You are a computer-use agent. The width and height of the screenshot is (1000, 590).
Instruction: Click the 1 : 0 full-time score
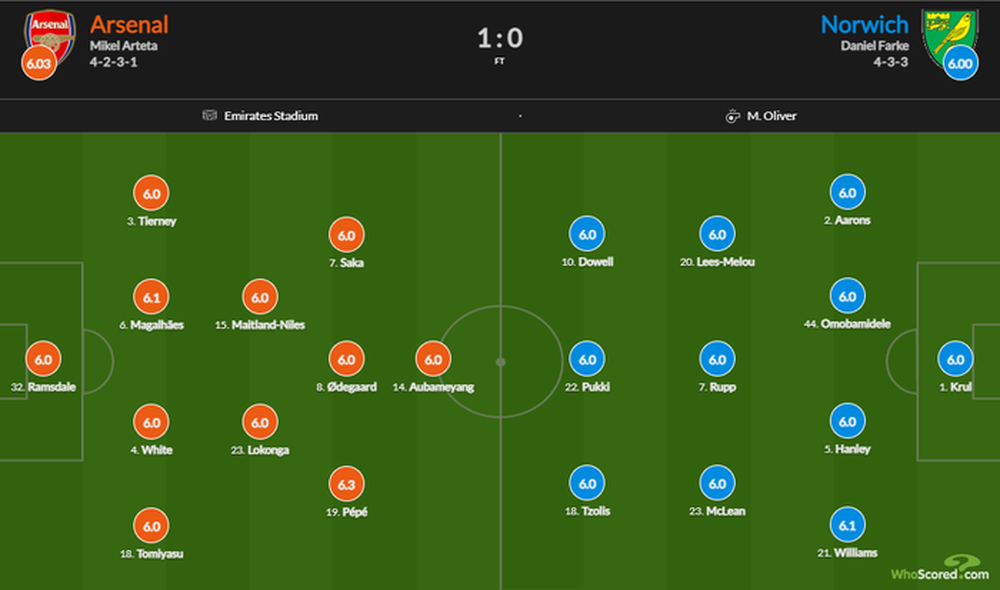tap(500, 39)
